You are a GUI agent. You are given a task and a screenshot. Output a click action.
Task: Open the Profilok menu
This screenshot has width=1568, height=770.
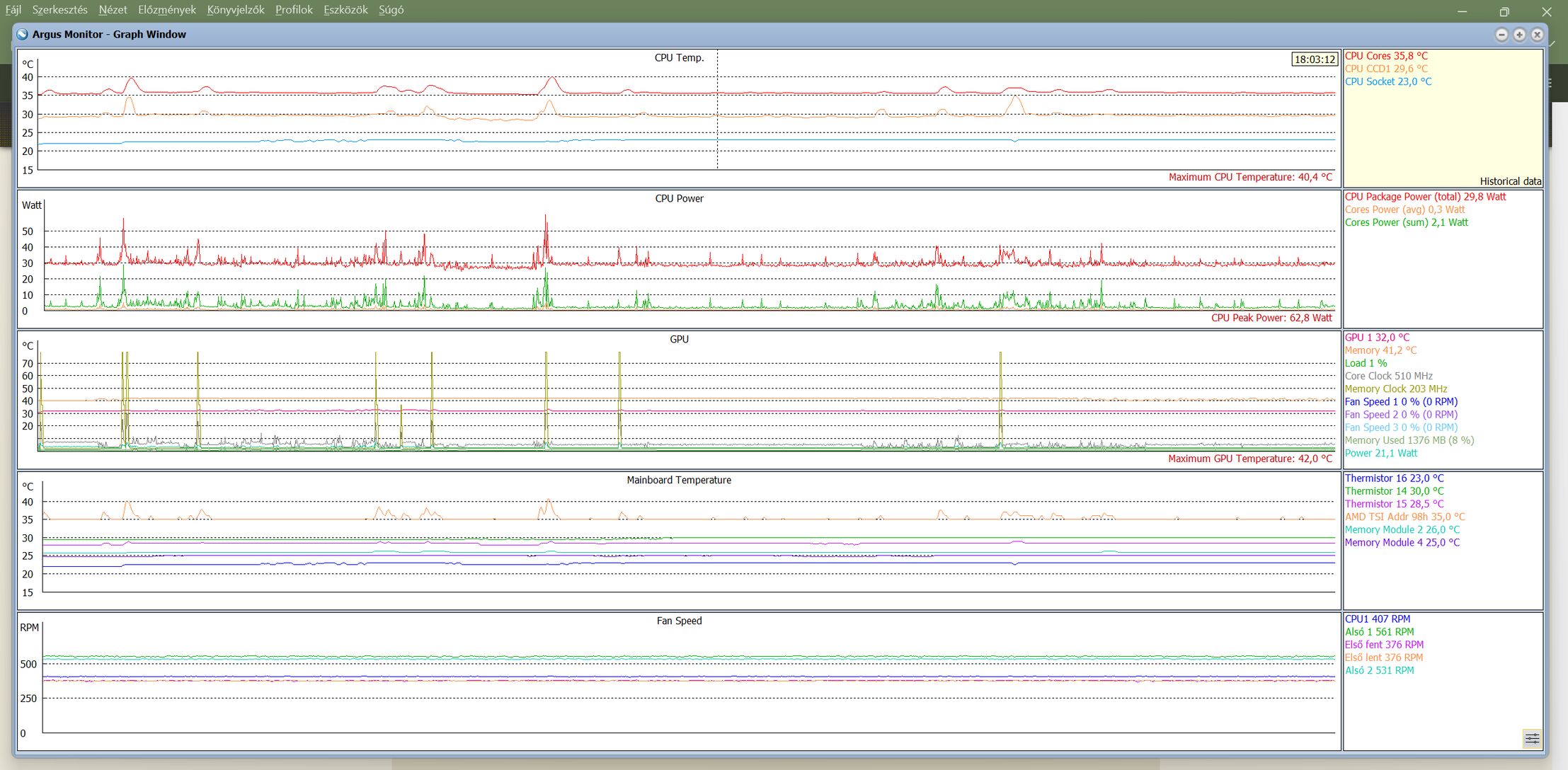pos(294,10)
